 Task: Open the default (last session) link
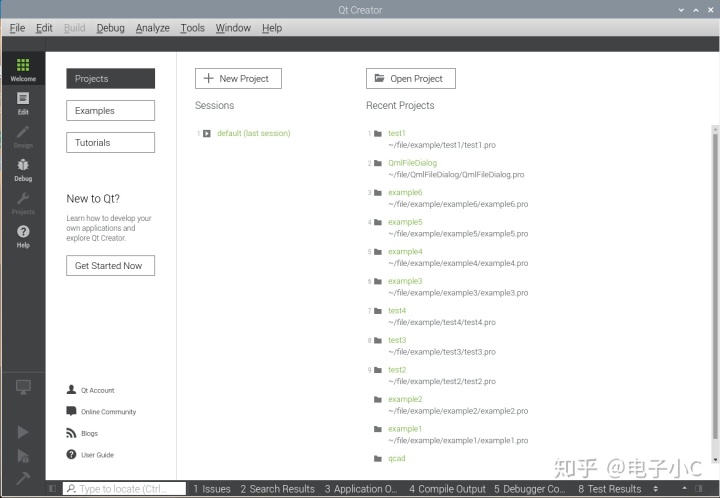pos(253,134)
